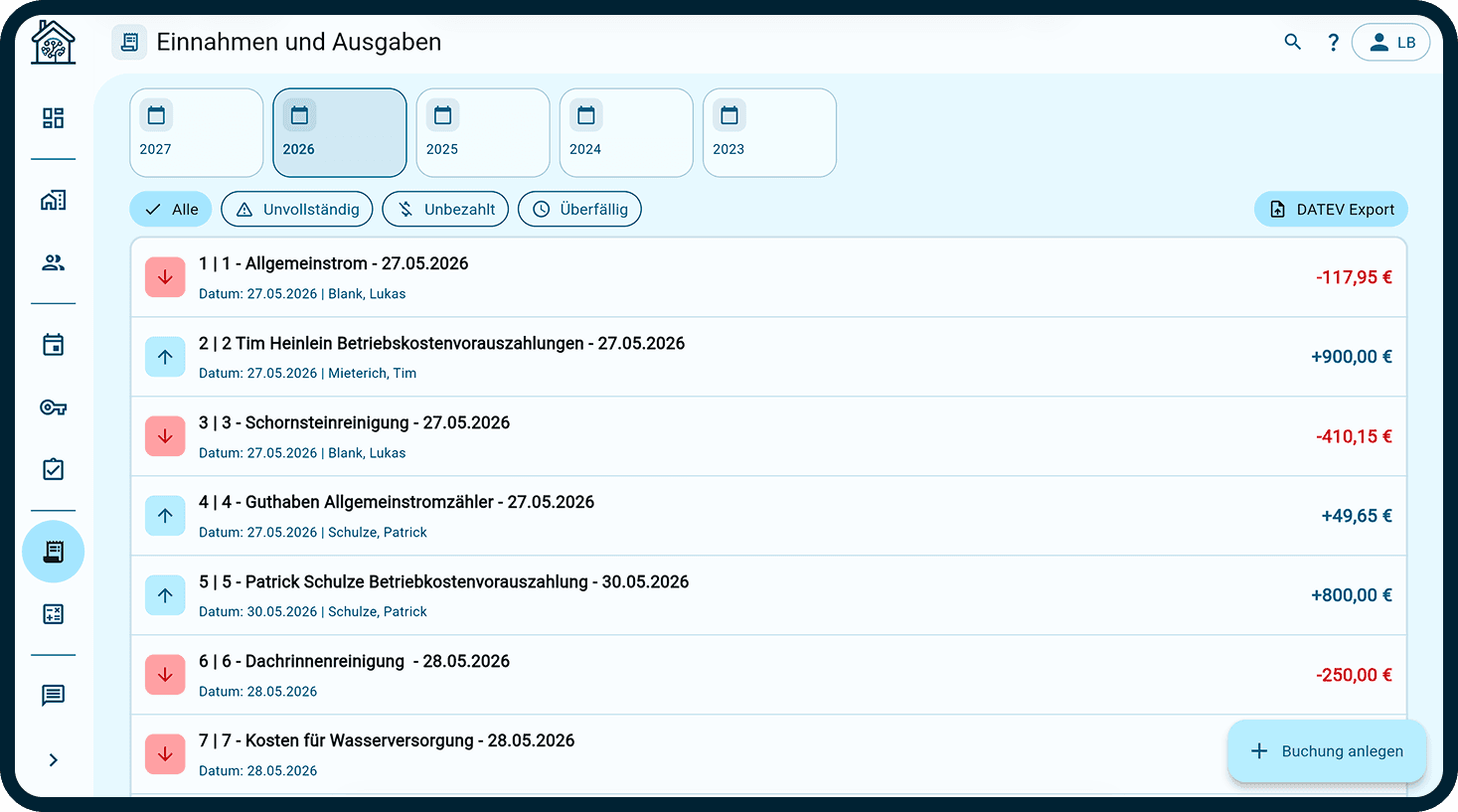Click the search magnifier icon
This screenshot has width=1458, height=812.
(1292, 42)
